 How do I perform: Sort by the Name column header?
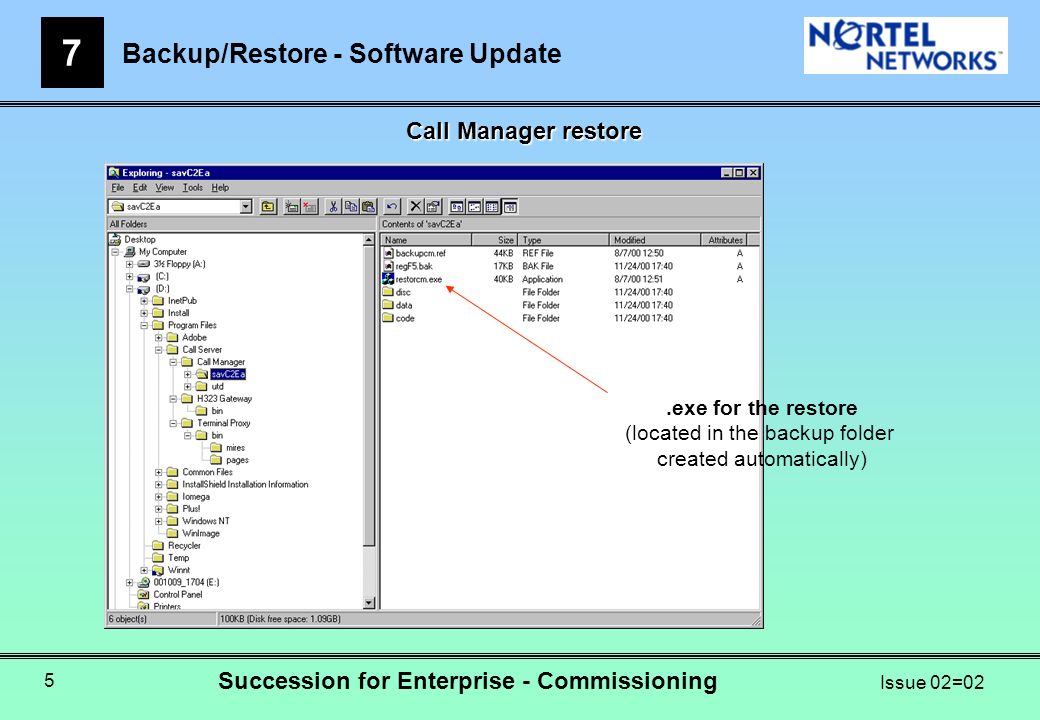426,240
